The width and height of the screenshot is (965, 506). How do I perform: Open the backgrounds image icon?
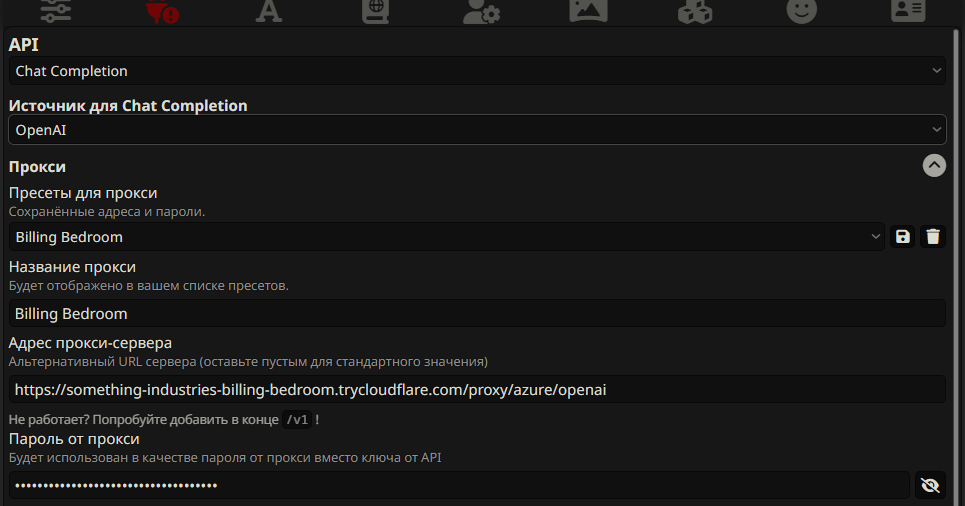588,10
